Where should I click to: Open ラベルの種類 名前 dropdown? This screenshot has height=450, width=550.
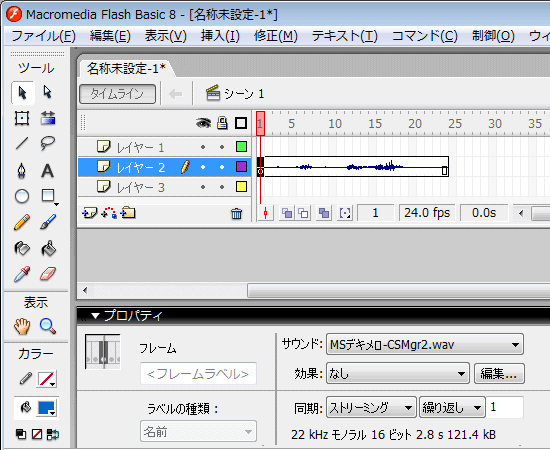click(x=198, y=431)
